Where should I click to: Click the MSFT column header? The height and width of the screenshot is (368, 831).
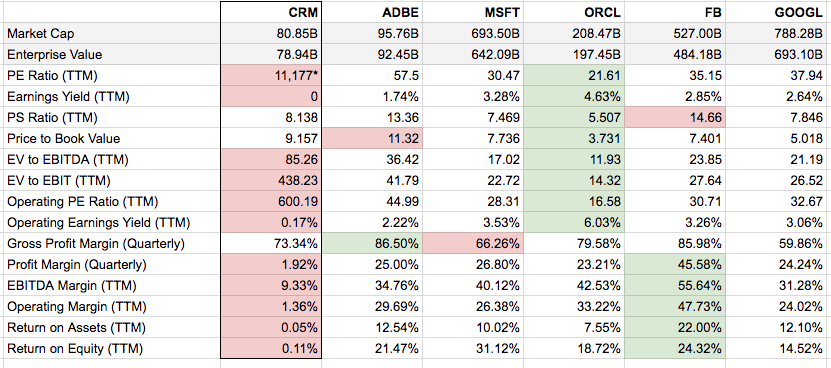[473, 13]
